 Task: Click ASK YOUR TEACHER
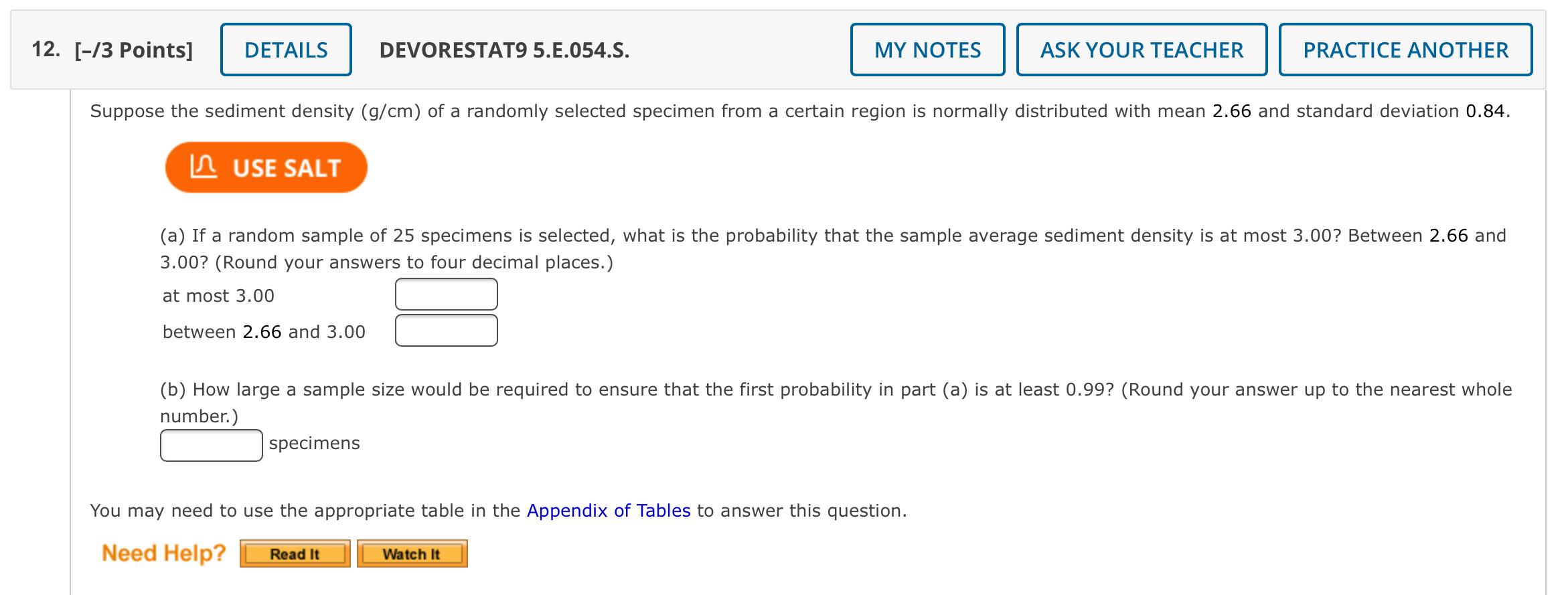(1142, 50)
